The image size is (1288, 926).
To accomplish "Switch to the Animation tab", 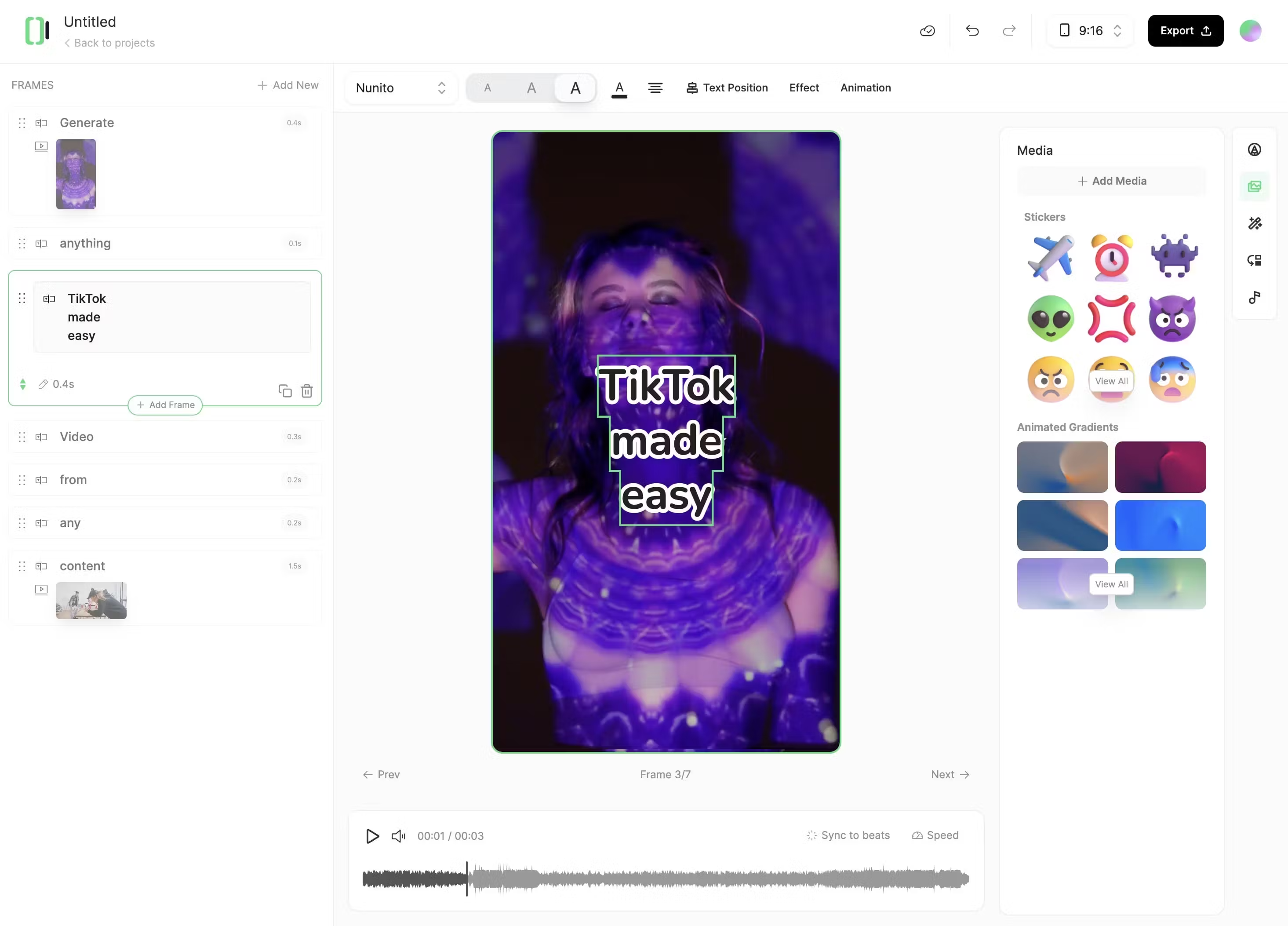I will [x=866, y=88].
